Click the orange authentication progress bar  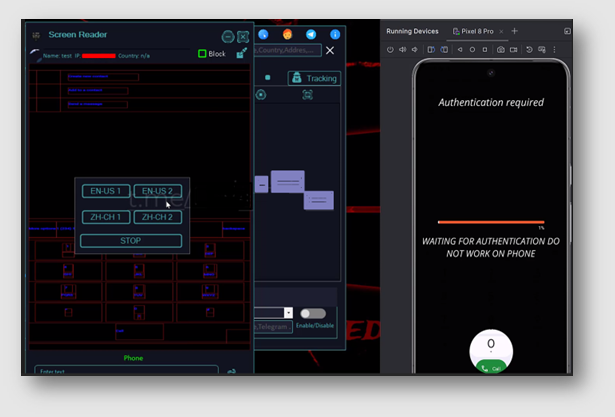pos(491,222)
